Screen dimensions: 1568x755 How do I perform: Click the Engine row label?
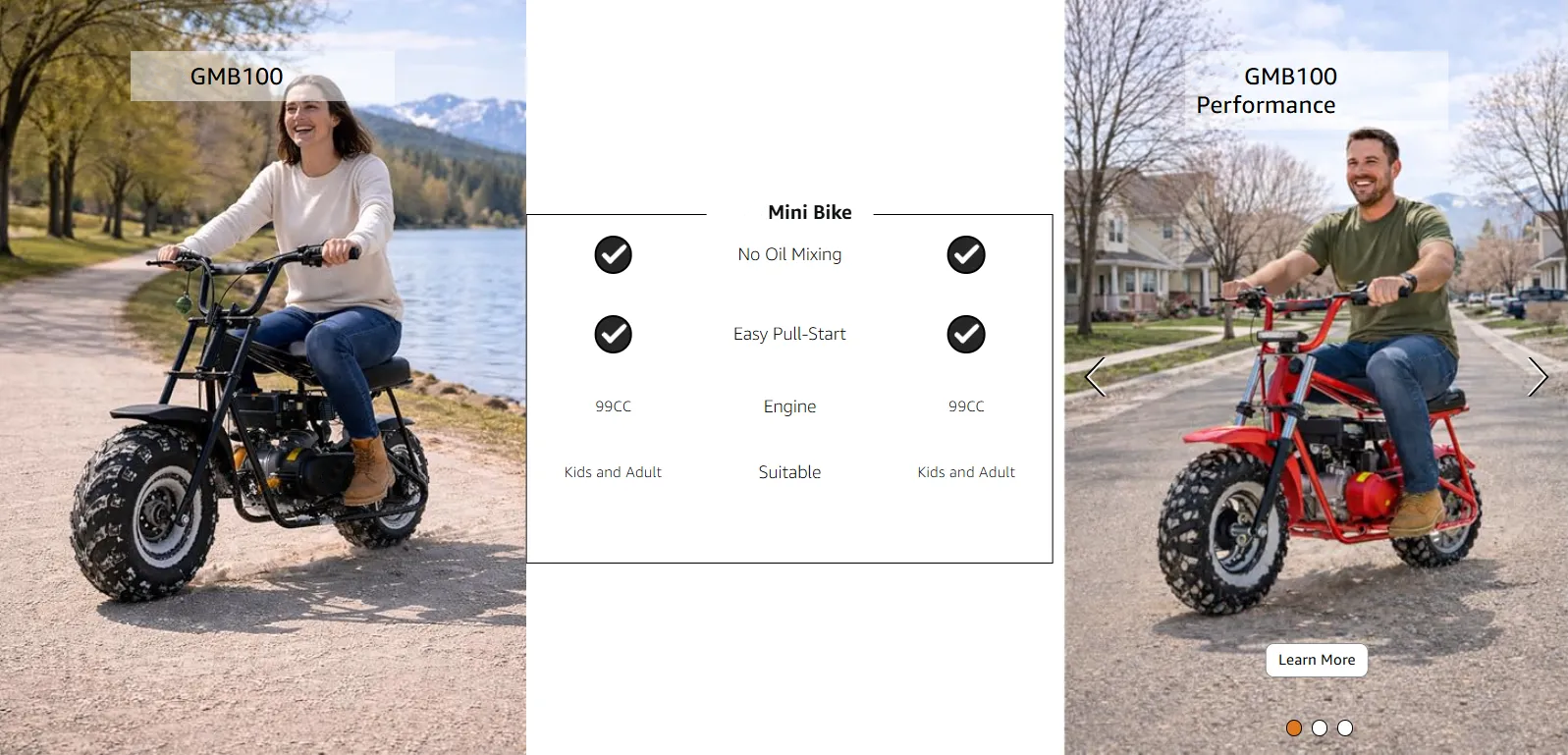(789, 406)
